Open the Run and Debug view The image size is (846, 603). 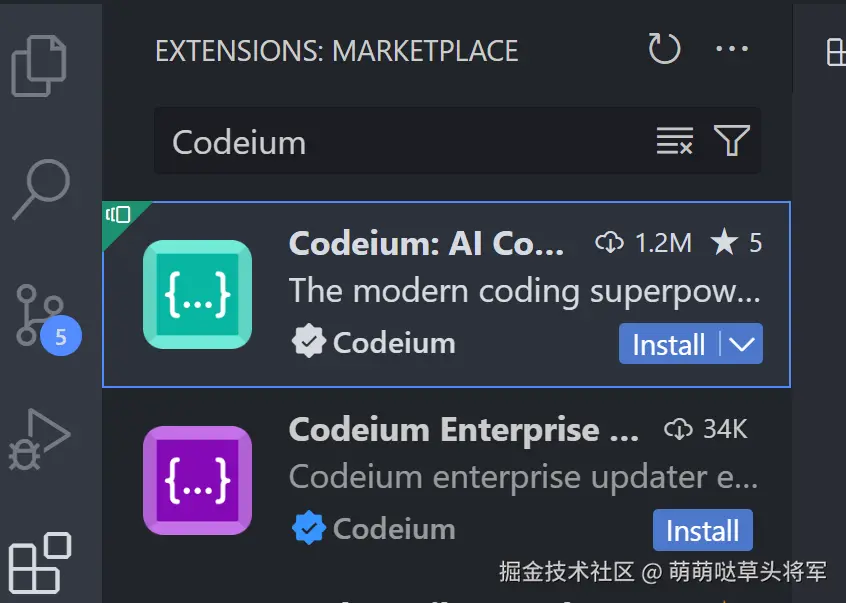tap(39, 439)
